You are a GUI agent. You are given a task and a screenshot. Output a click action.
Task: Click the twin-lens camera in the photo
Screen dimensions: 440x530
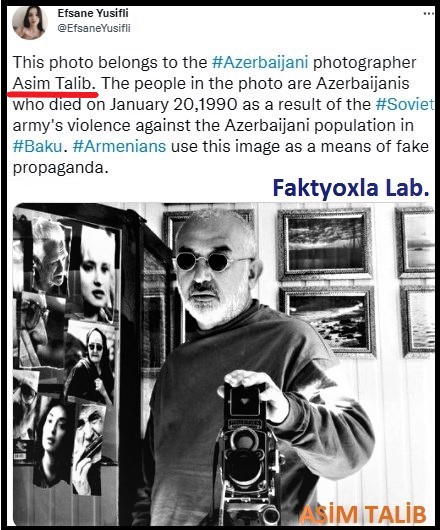(x=248, y=453)
